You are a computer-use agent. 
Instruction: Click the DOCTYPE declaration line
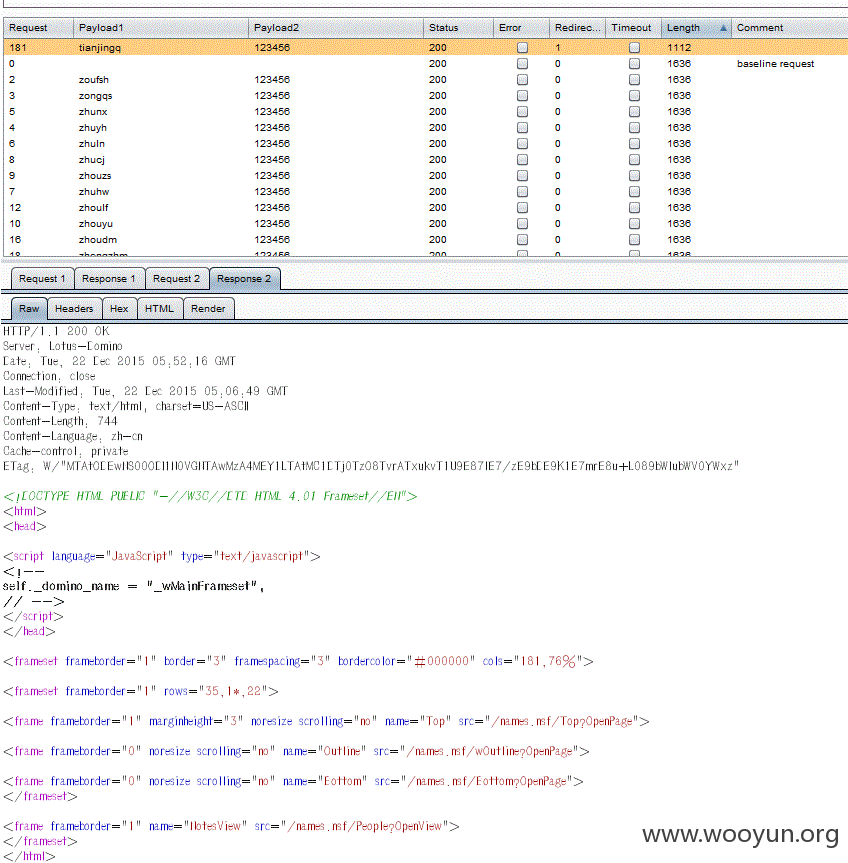[x=210, y=496]
